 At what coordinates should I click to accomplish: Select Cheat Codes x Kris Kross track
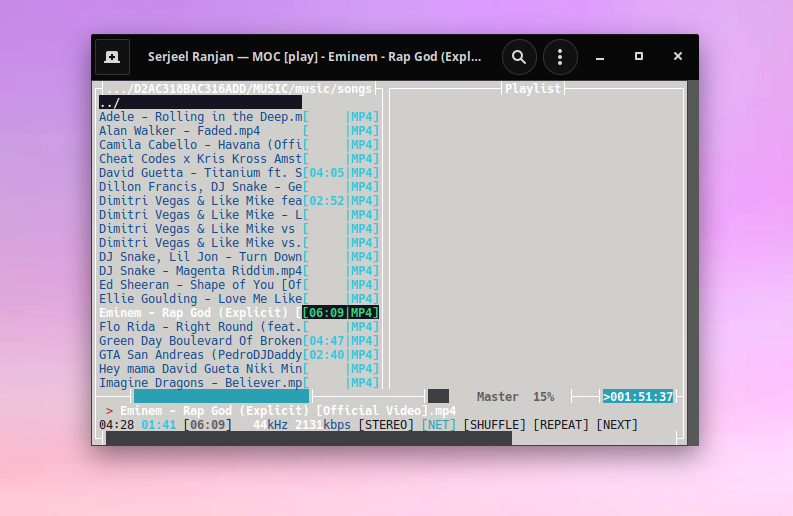(239, 159)
